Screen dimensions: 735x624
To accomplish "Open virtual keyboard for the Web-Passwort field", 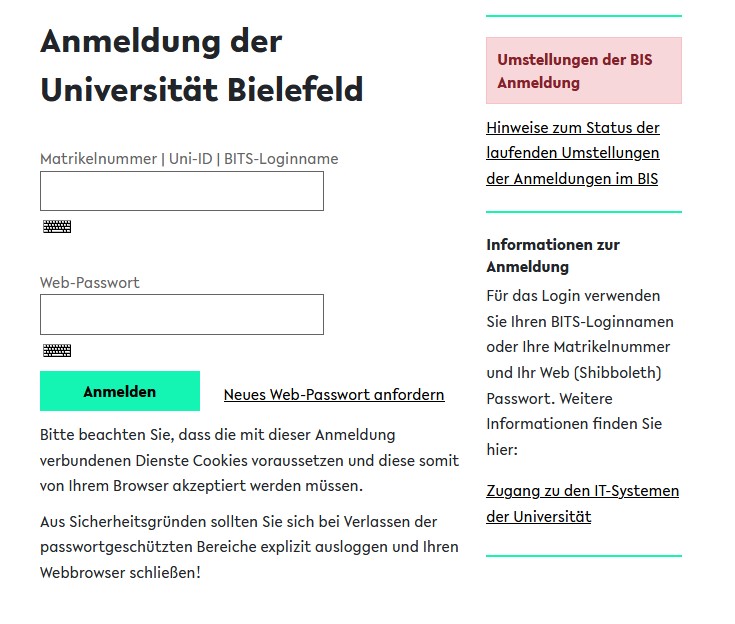I will (57, 351).
